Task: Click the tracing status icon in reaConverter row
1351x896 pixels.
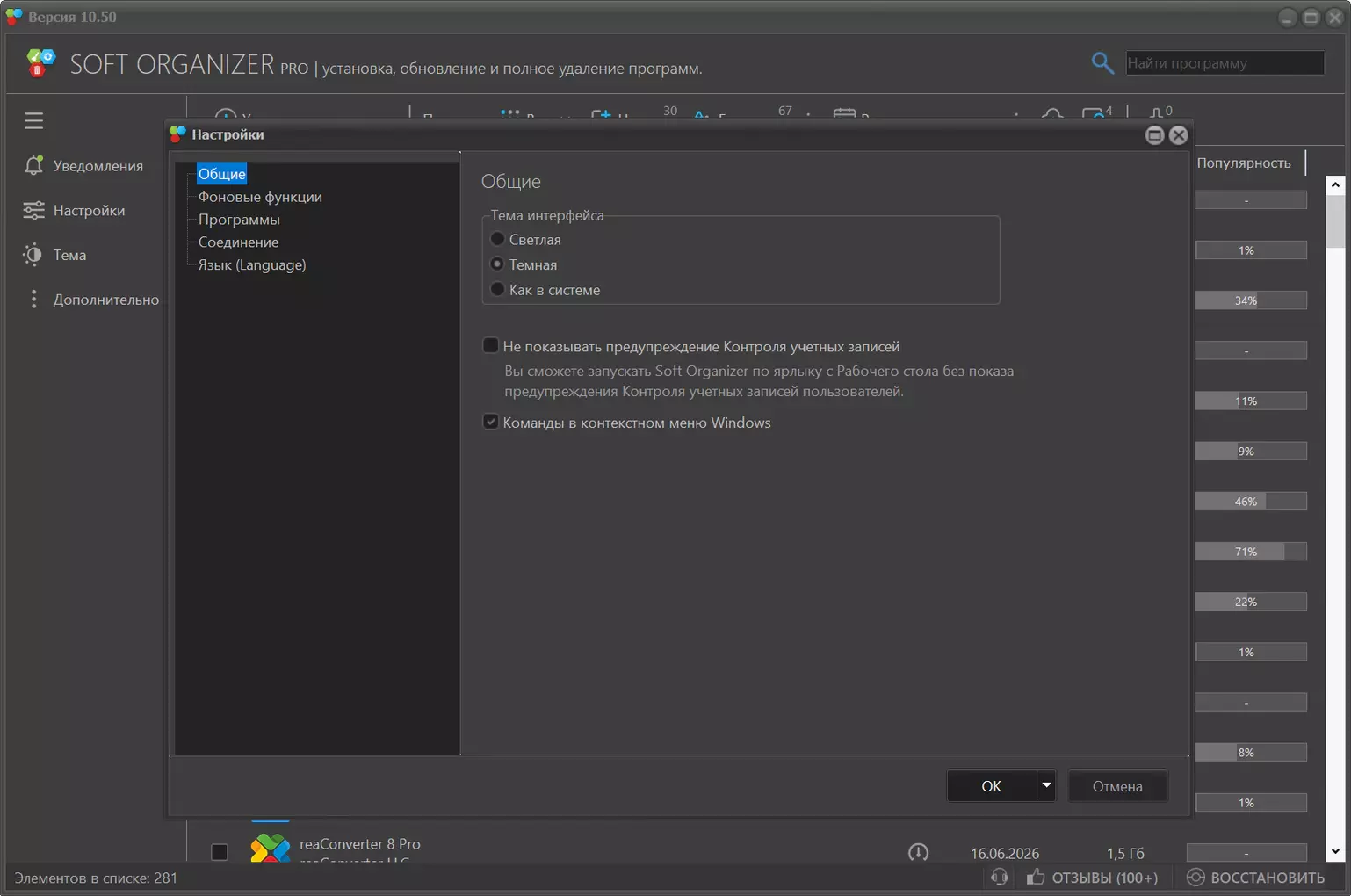Action: 918,852
